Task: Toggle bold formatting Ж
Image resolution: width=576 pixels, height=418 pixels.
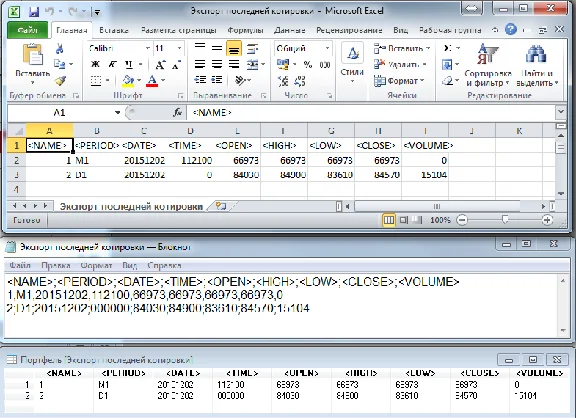Action: 95,64
